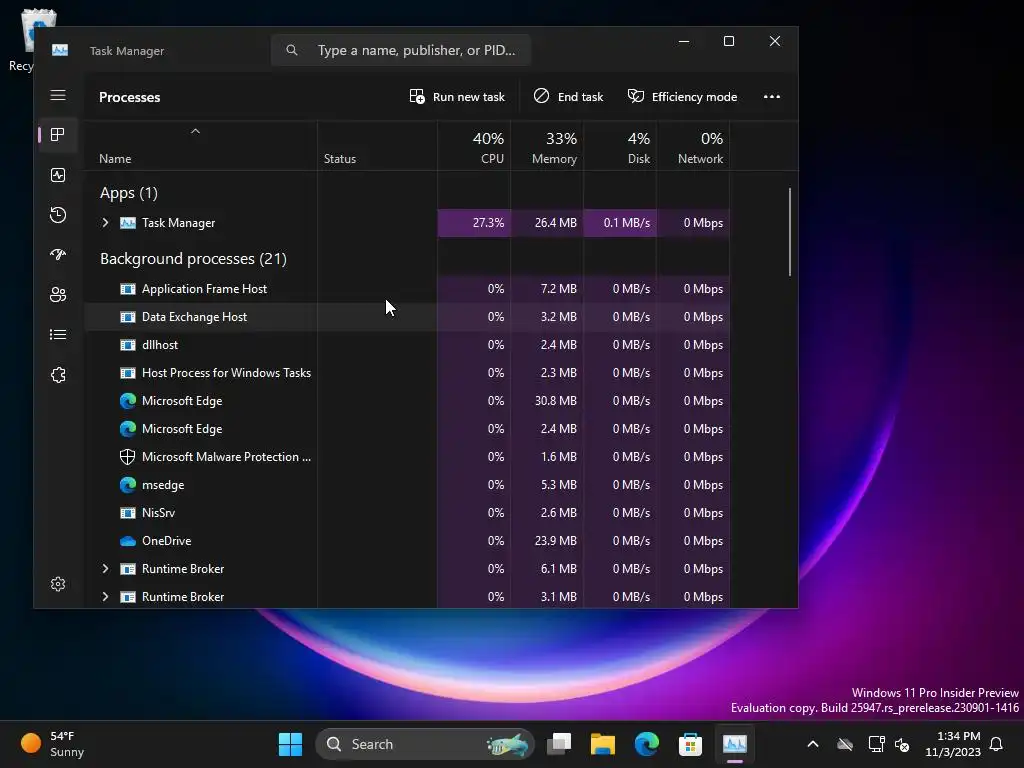Open the Performance sidebar icon
The image size is (1024, 768).
pyautogui.click(x=58, y=175)
